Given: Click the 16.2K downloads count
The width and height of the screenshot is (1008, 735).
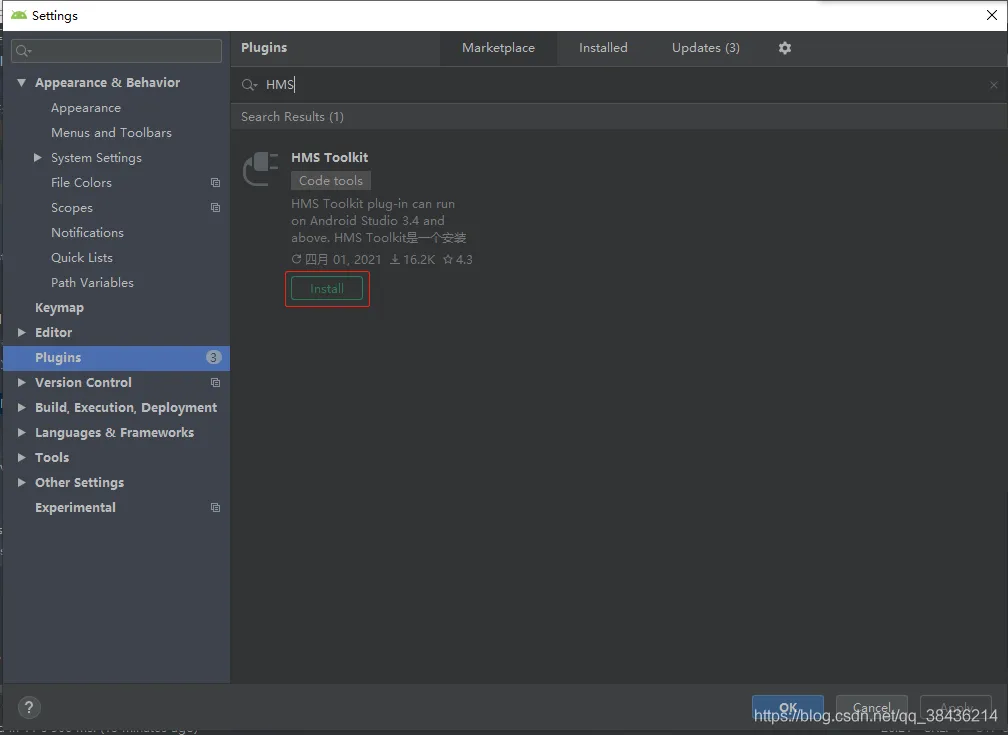Looking at the screenshot, I should click(x=413, y=260).
